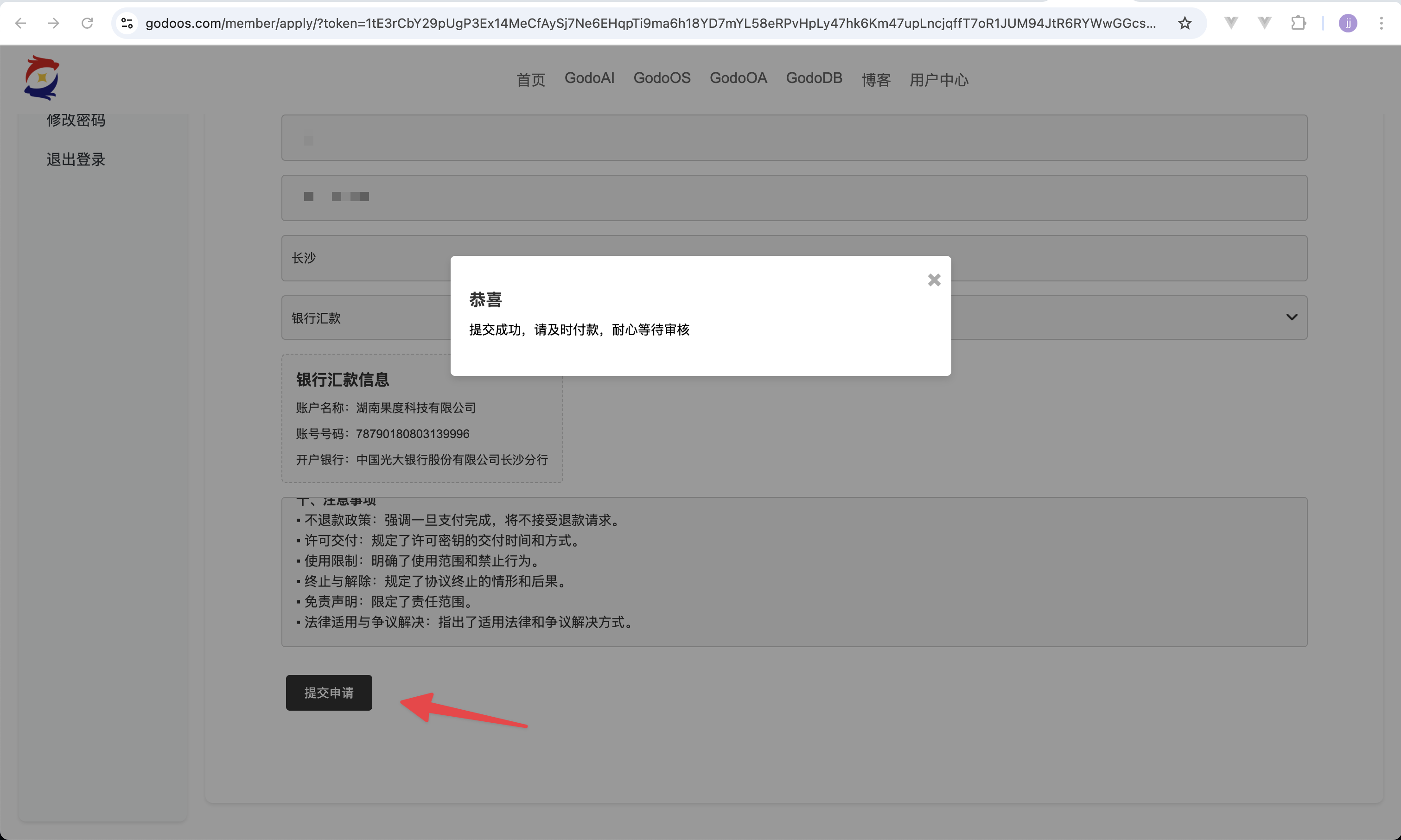Viewport: 1401px width, 840px height.
Task: Open 博客 in the navigation
Action: pos(876,80)
